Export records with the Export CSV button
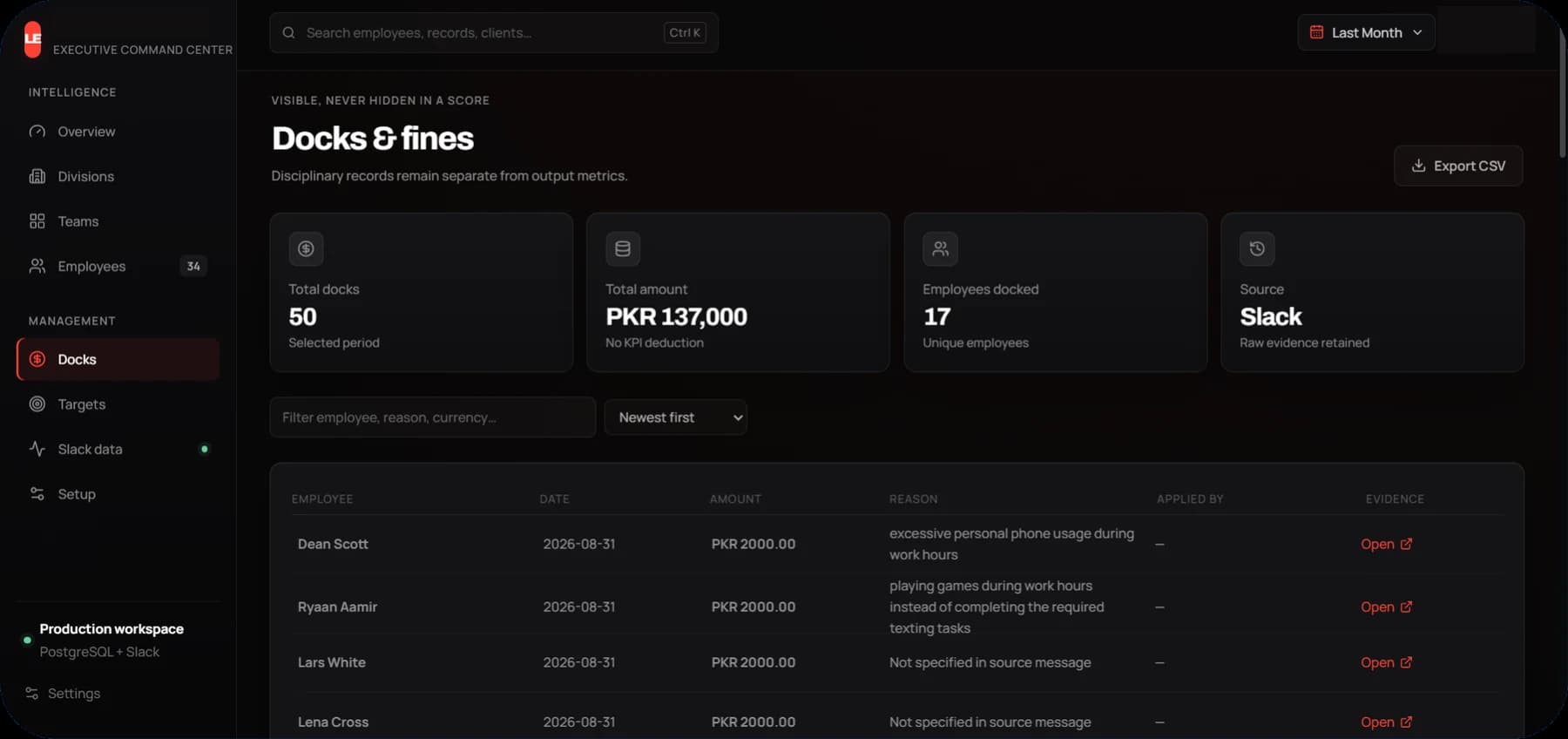Viewport: 1568px width, 739px height. coord(1458,166)
